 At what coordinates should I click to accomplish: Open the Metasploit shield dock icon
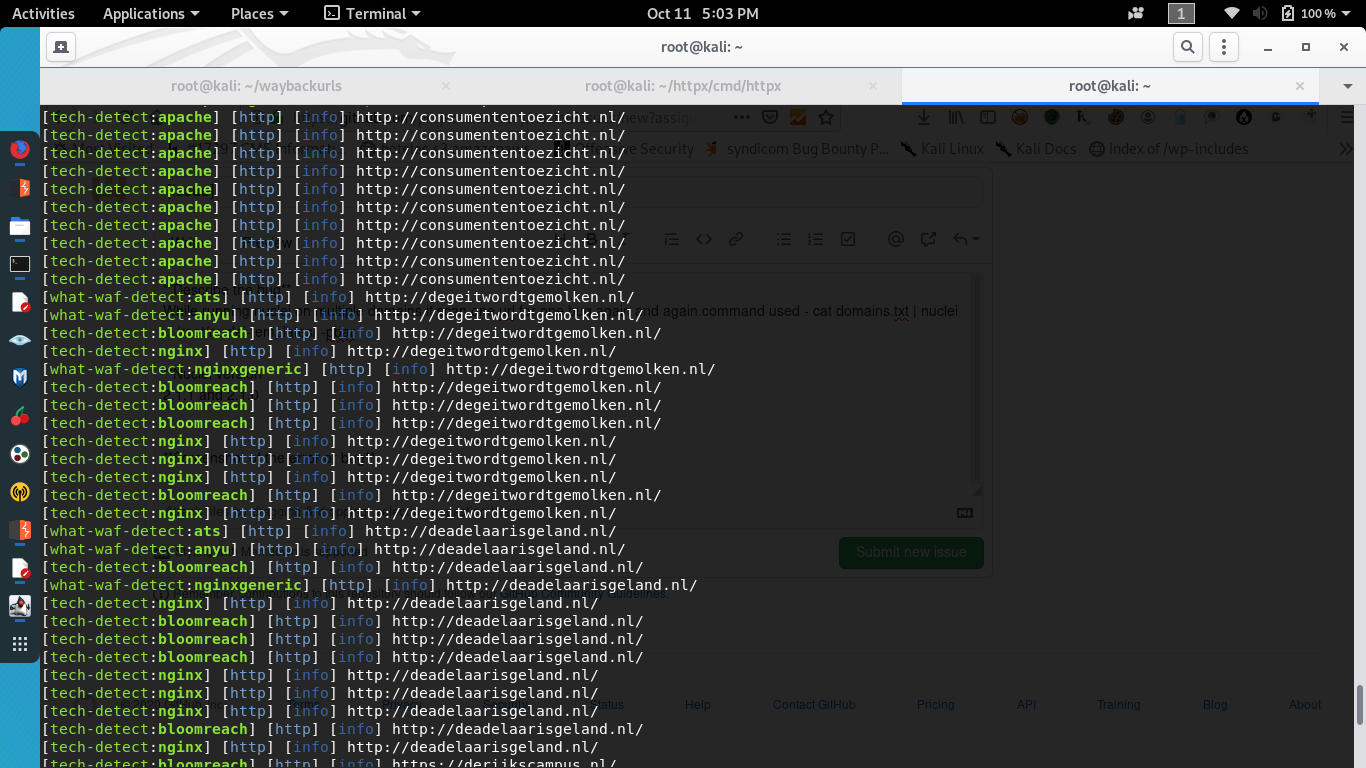pos(20,378)
